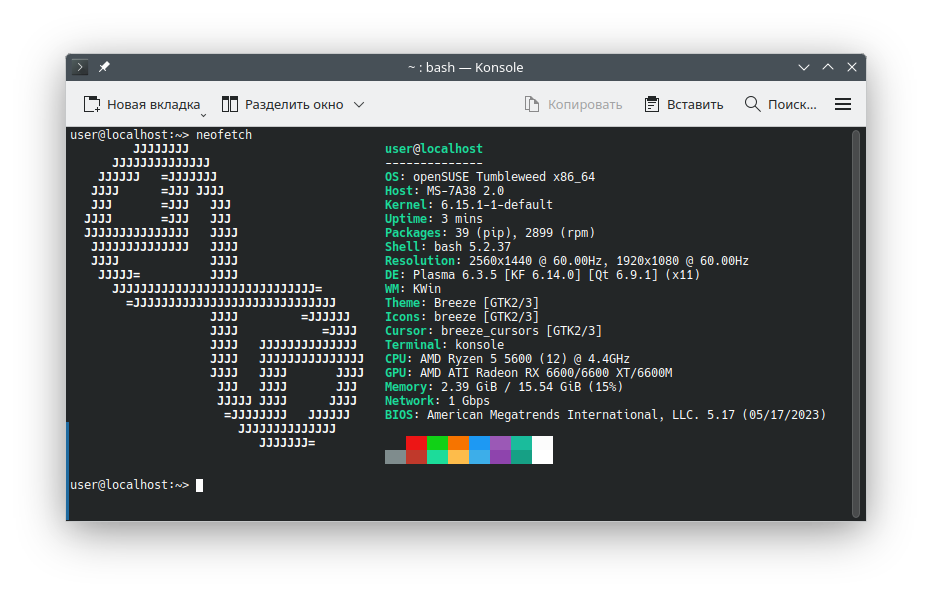Toggle the pin window icon

tap(104, 67)
